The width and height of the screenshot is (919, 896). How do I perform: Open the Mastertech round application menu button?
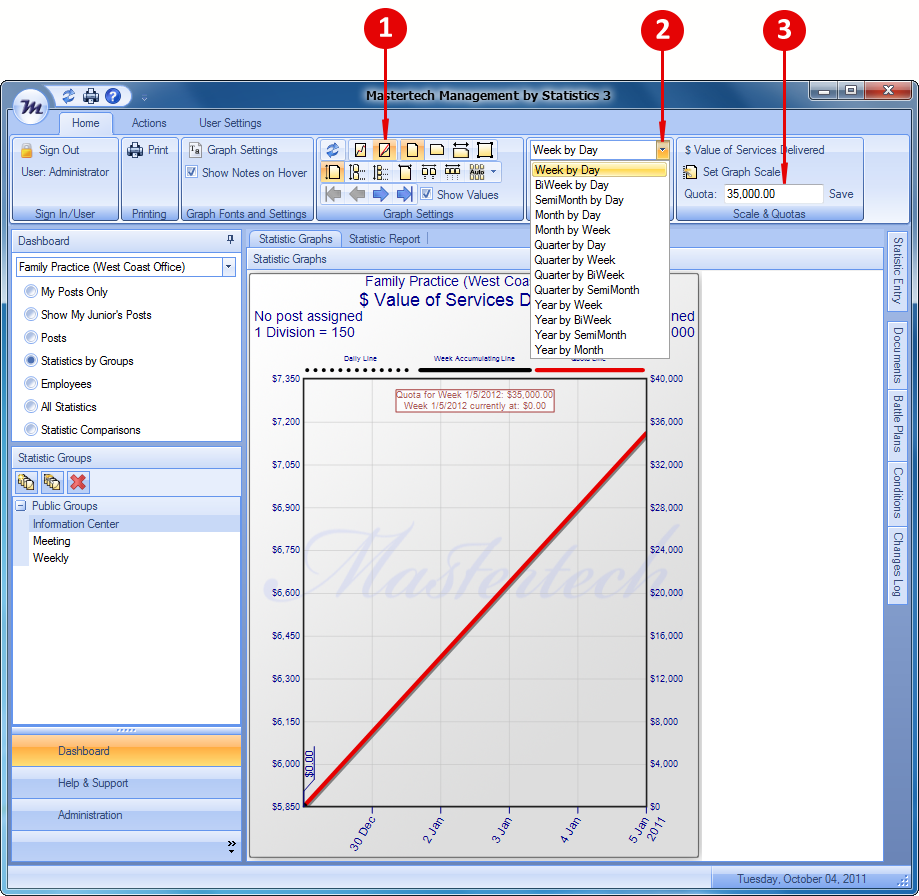tap(31, 107)
